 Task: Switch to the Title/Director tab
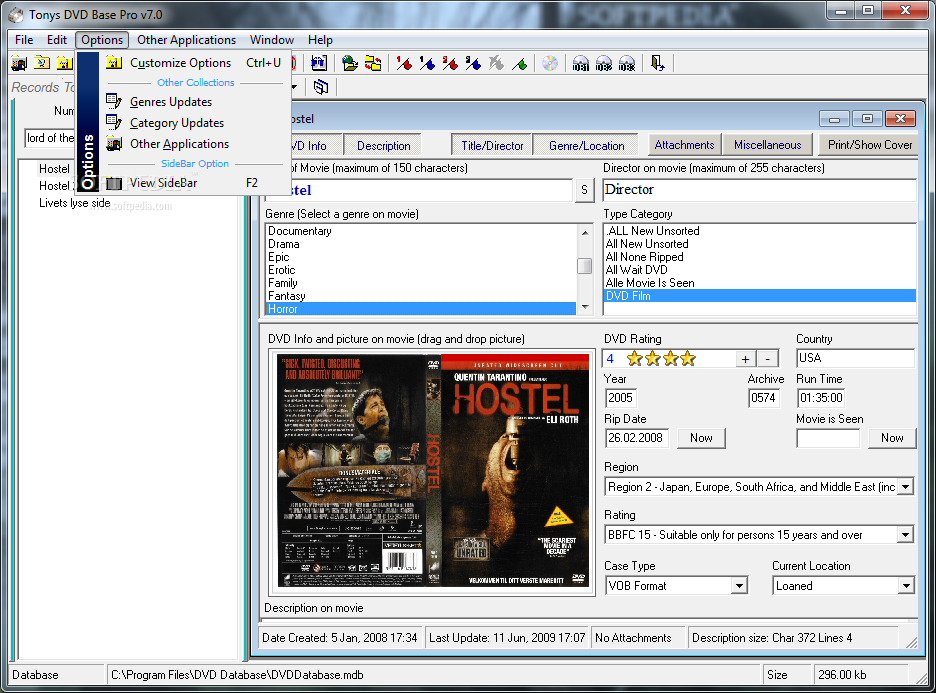coord(492,146)
